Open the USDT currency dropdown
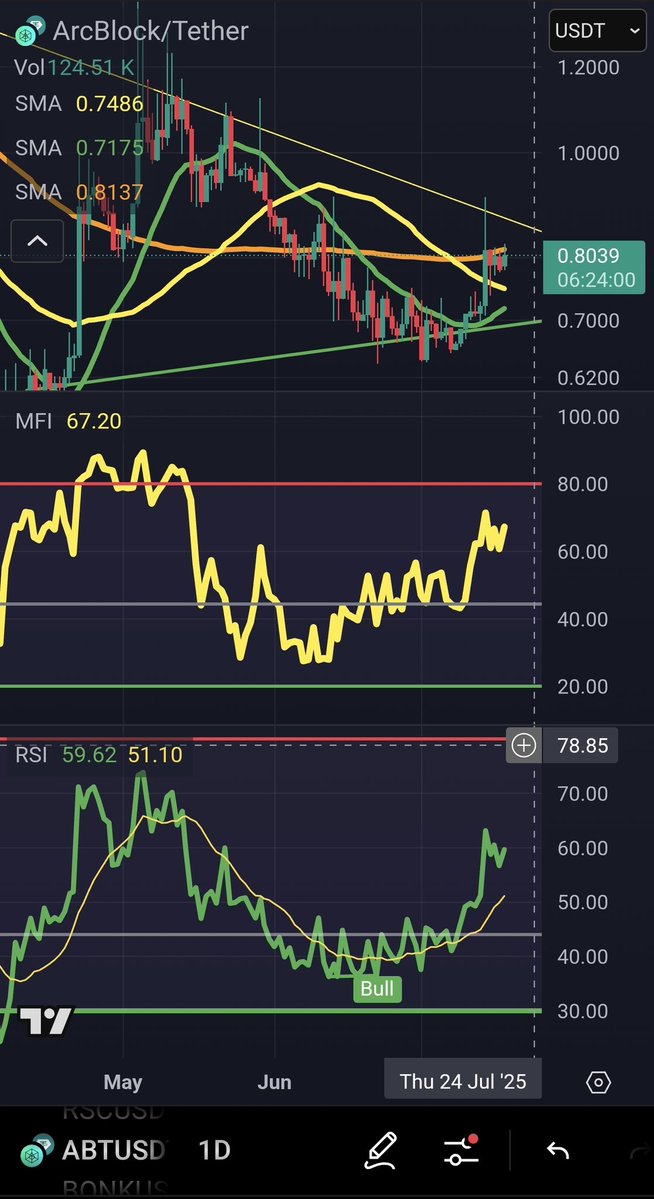Viewport: 654px width, 1199px height. click(x=597, y=31)
